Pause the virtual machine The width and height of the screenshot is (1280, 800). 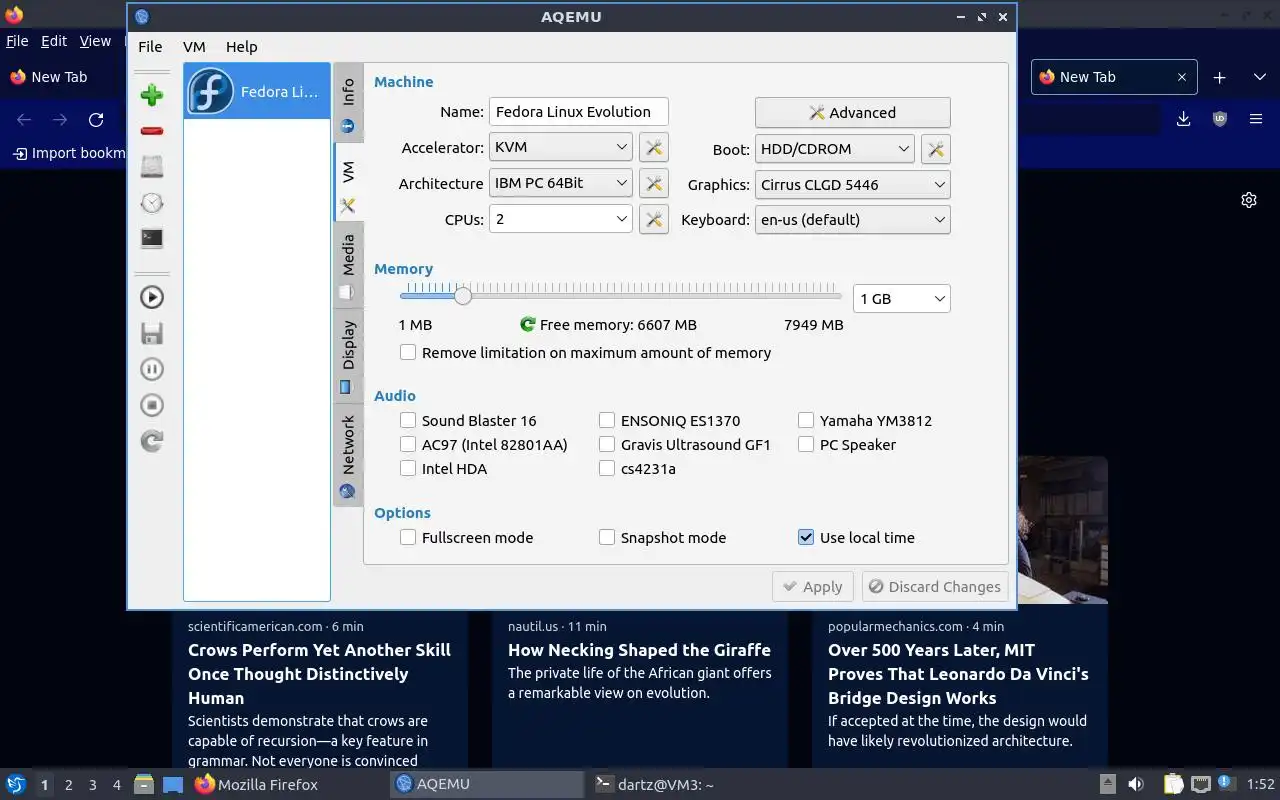click(152, 369)
